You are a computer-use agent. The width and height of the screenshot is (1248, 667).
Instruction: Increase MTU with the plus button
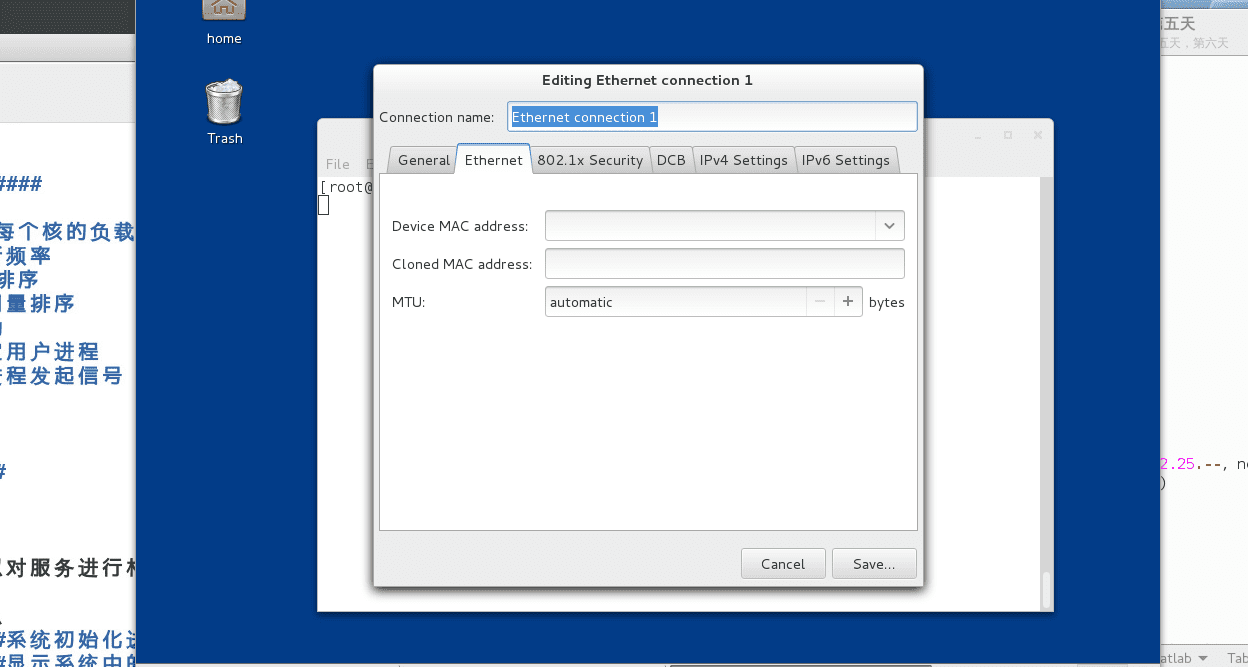(x=848, y=302)
